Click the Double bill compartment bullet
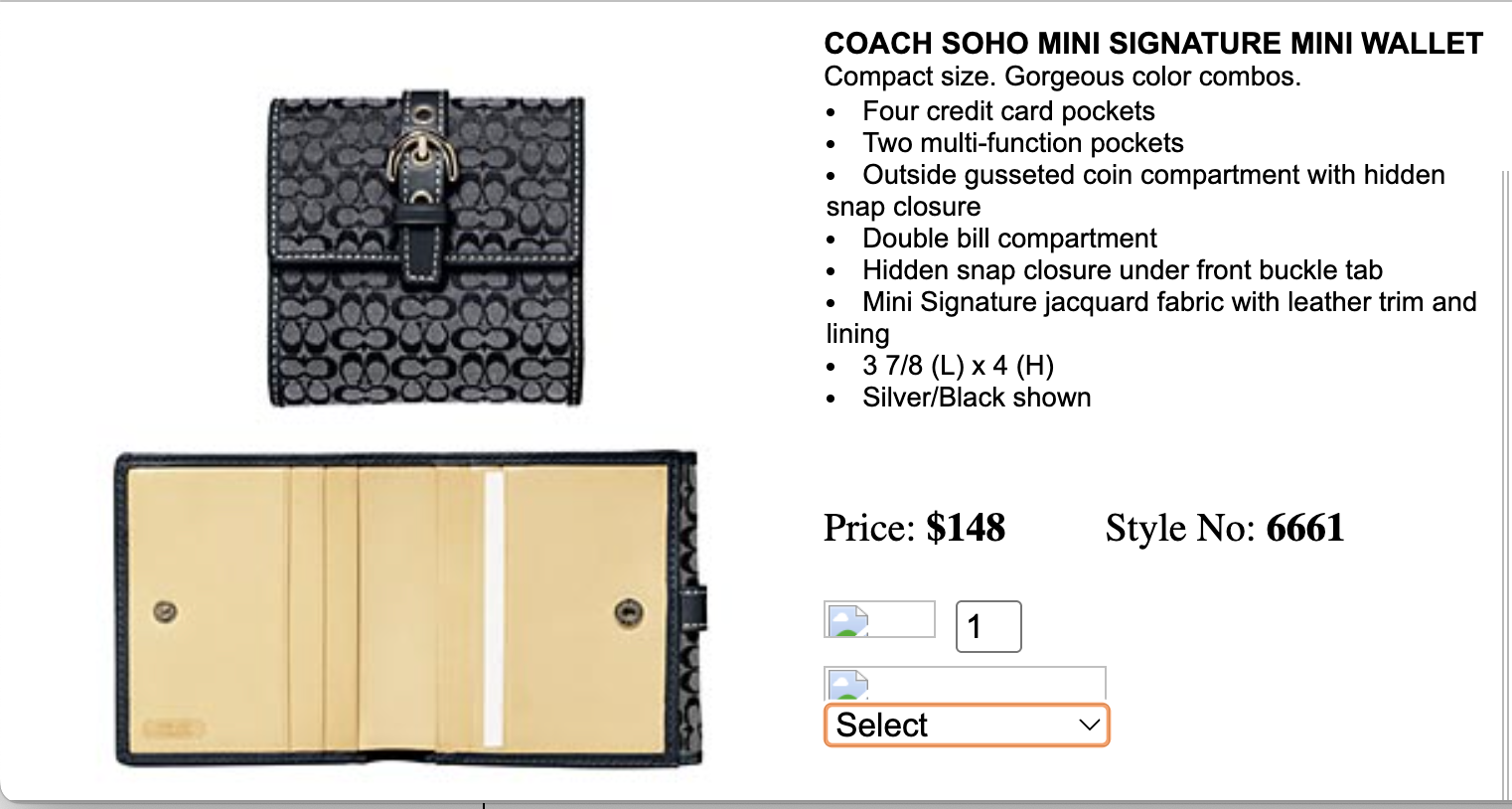This screenshot has height=809, width=1512. coord(1009,239)
